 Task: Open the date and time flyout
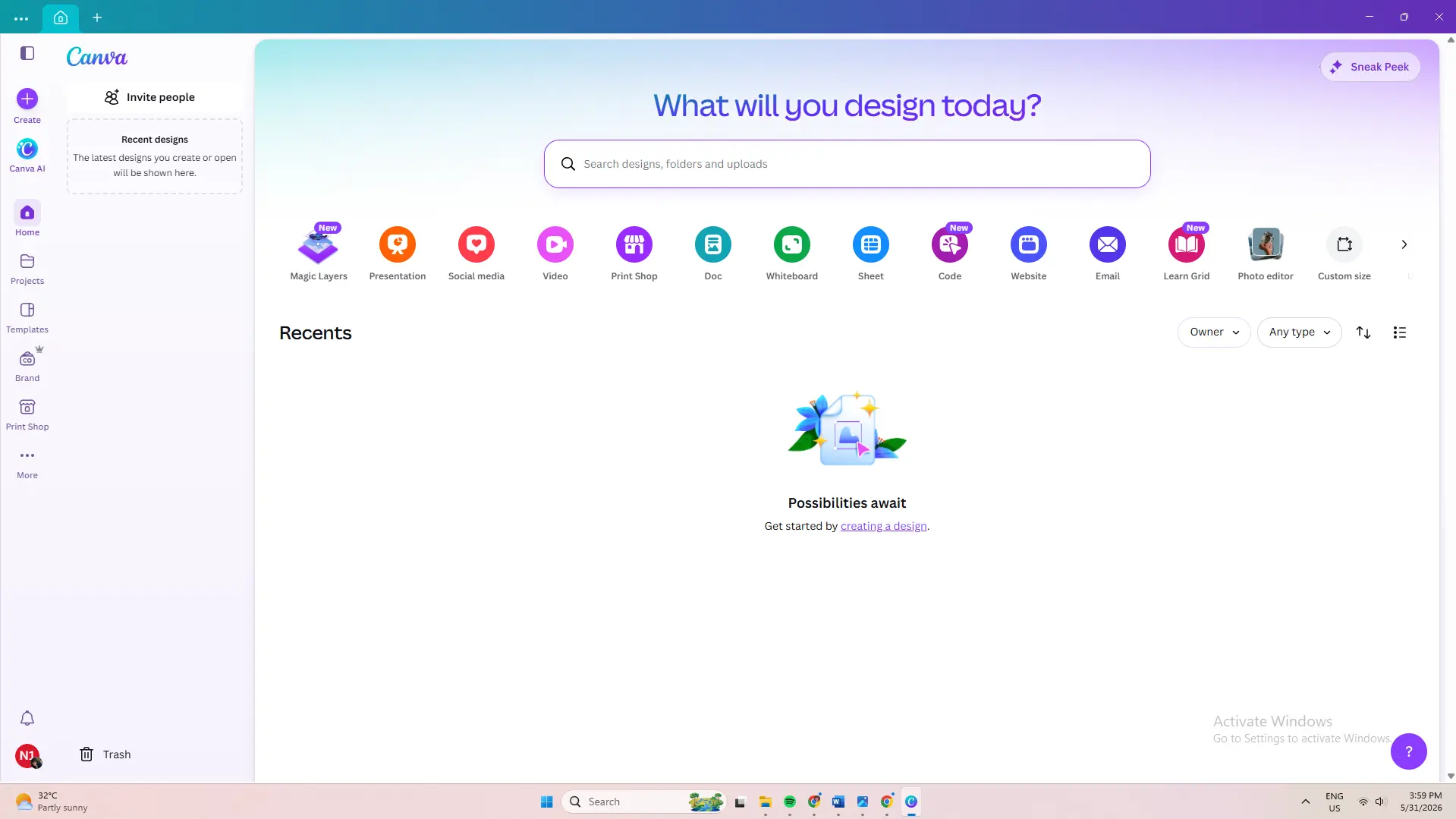[x=1421, y=802]
